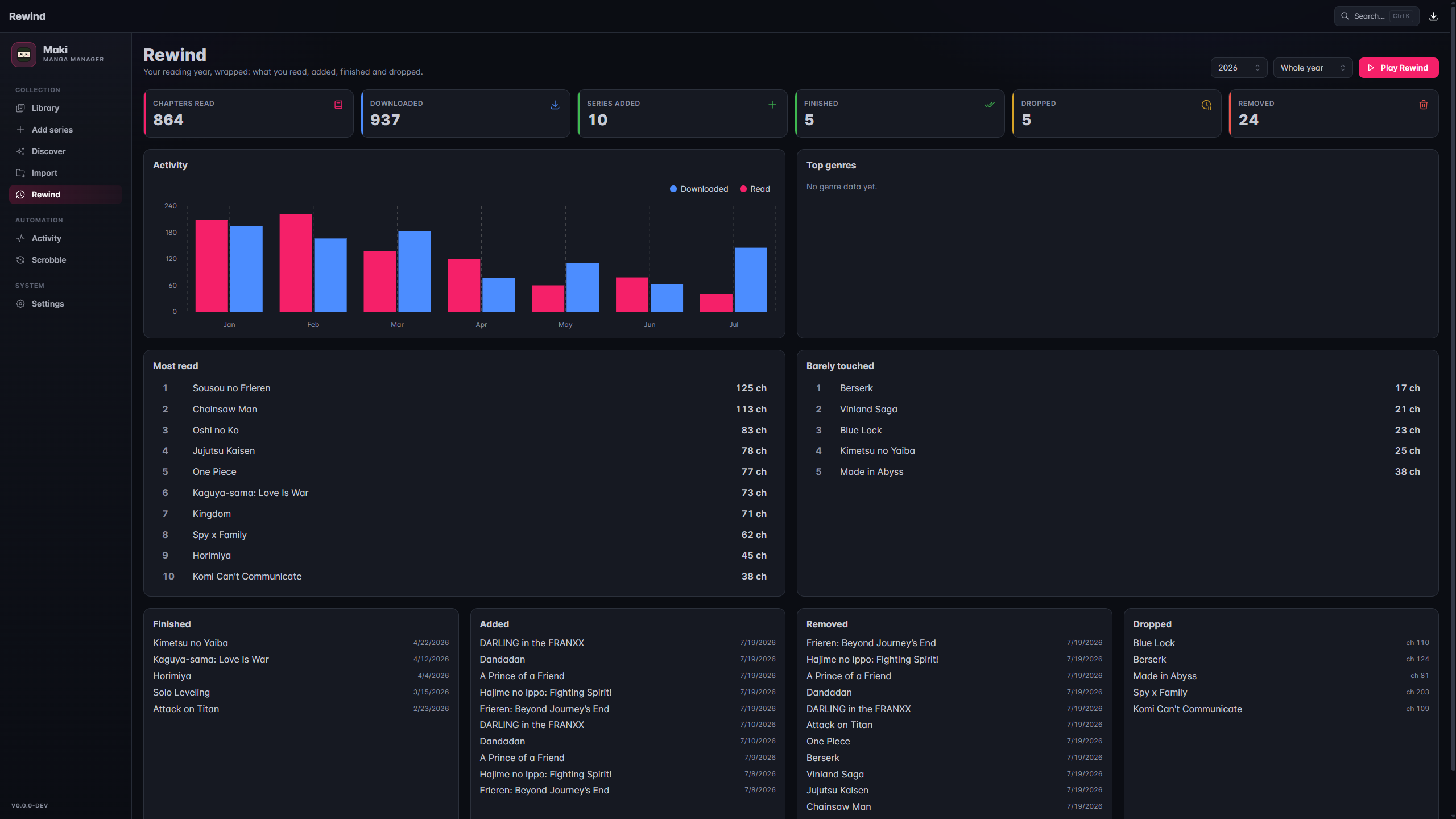
Task: Click the Series Added plus icon
Action: (772, 105)
